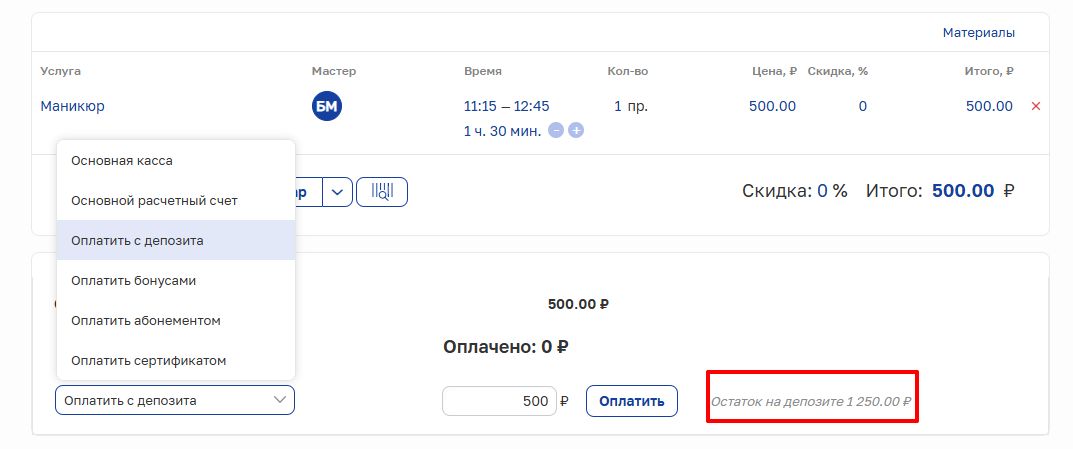Edit the 11:15 – 12:45 time range
The width and height of the screenshot is (1073, 449).
506,106
